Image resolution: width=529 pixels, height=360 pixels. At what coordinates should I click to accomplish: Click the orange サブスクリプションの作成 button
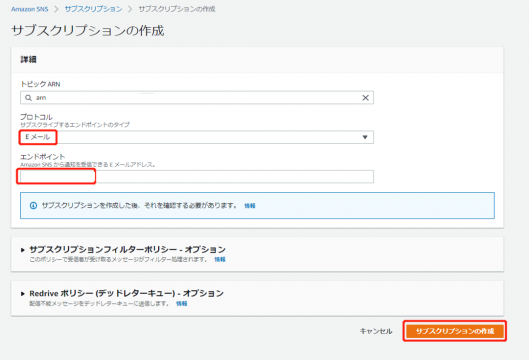455,331
